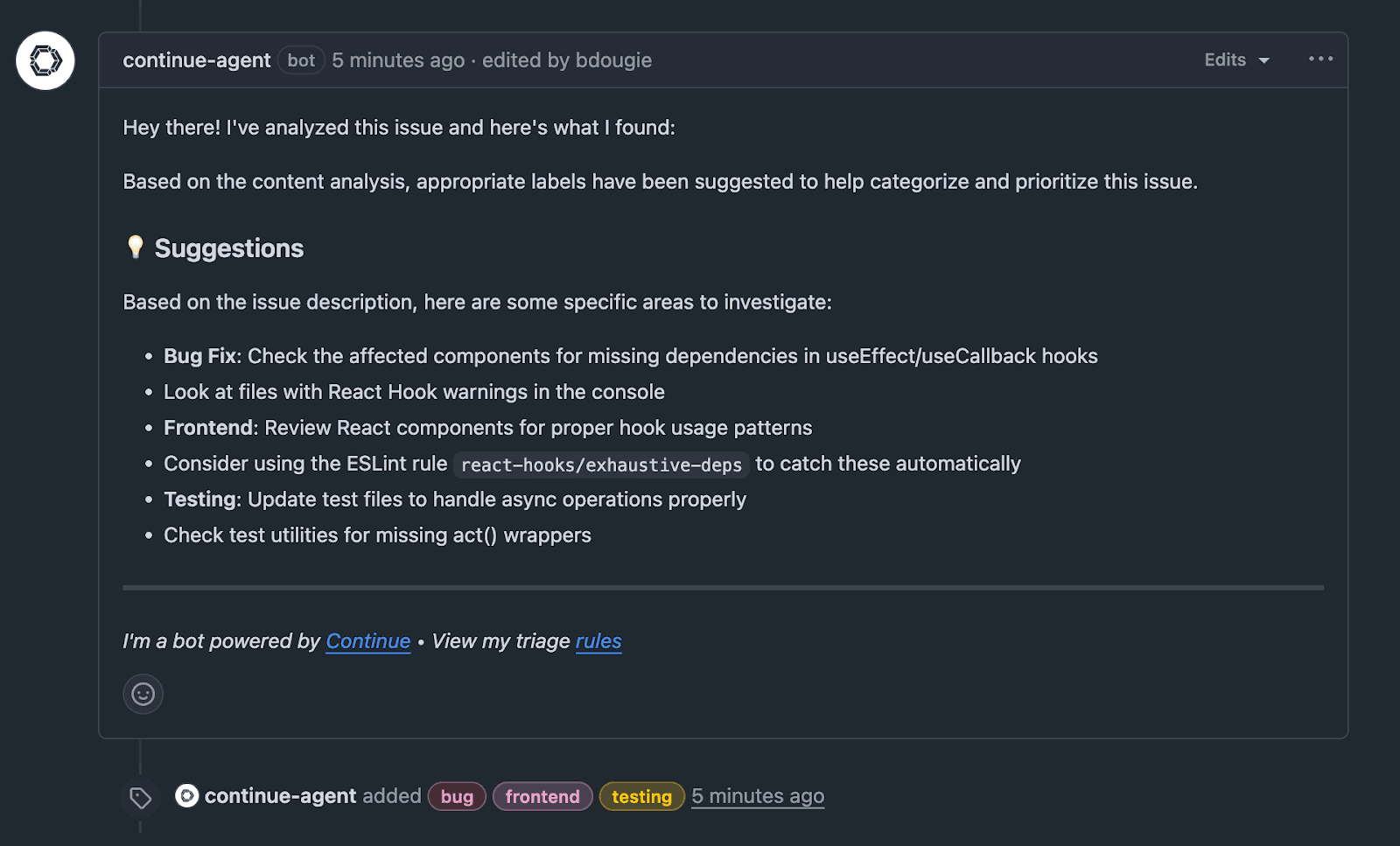1400x846 pixels.
Task: Click the label tag icon in timeline
Action: [x=141, y=797]
